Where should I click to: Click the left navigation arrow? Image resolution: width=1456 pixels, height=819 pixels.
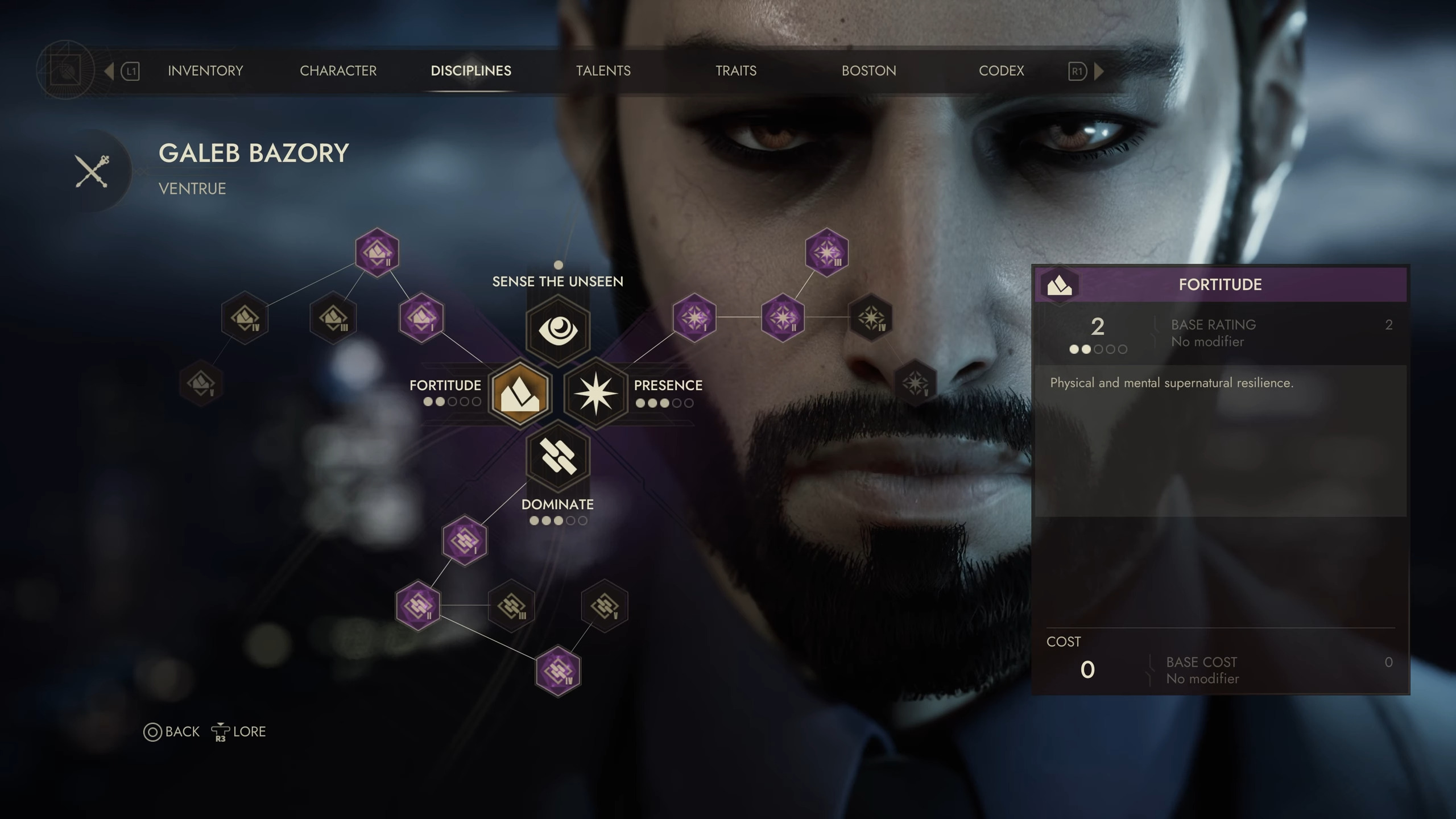coord(108,70)
